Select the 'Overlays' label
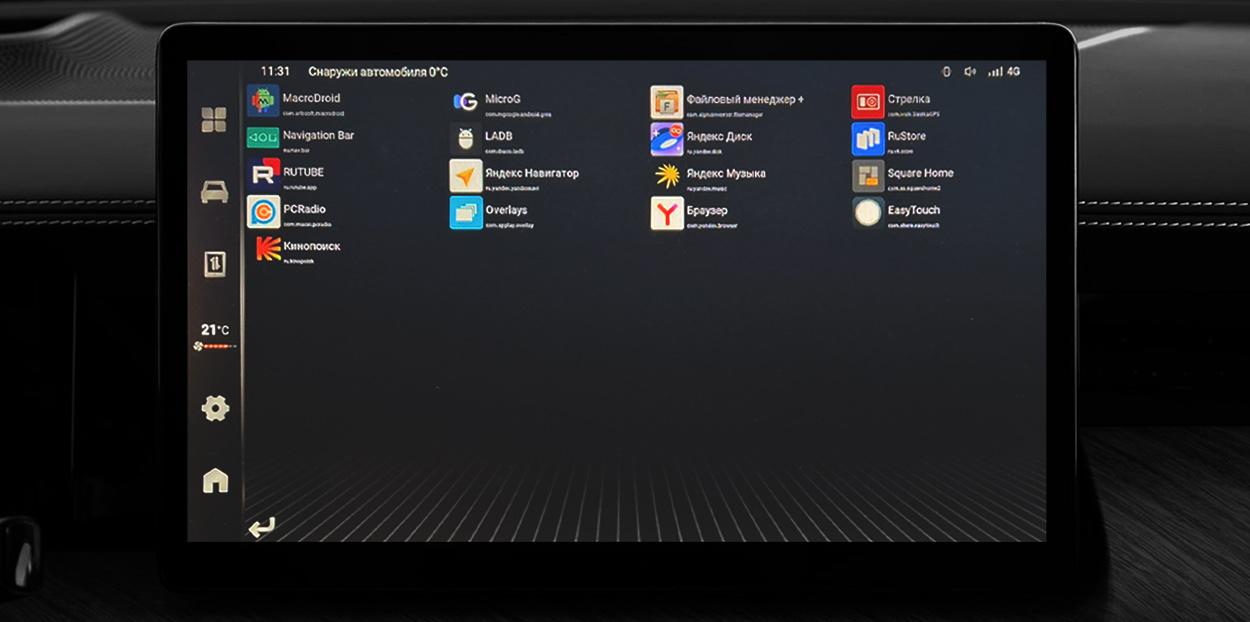1250x622 pixels. [506, 210]
